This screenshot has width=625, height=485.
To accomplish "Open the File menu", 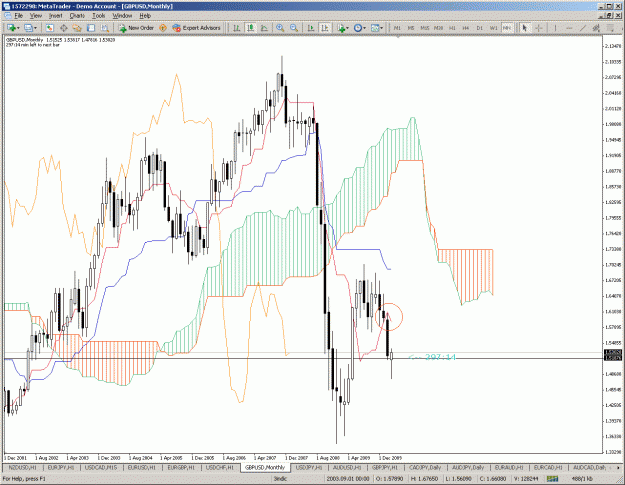I will click(x=18, y=16).
